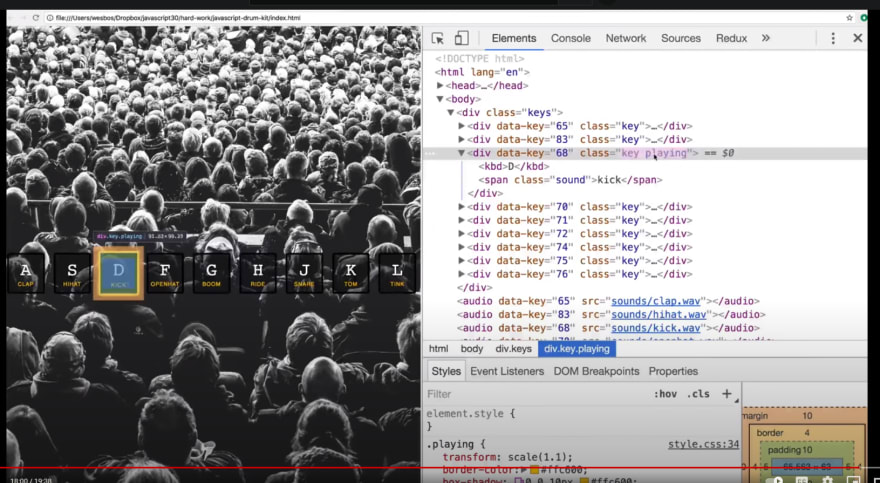Viewport: 880px width, 483px height.
Task: Open the Network tab
Action: [626, 38]
